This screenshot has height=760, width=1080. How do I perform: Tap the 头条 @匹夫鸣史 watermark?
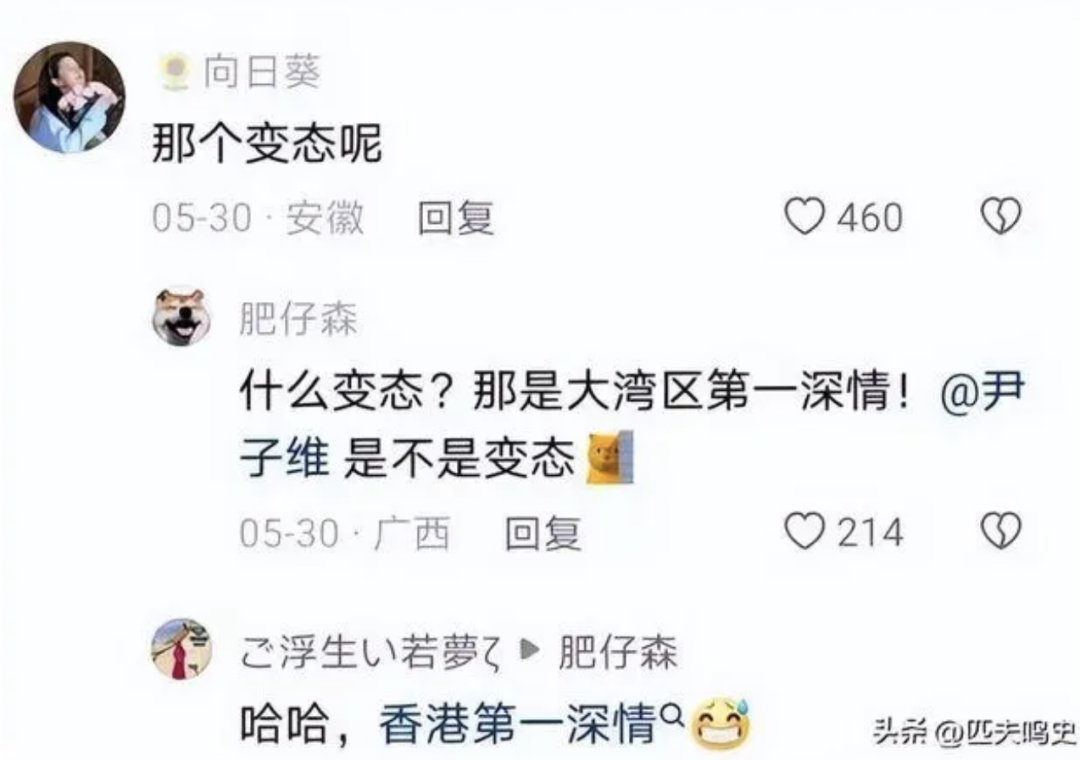[x=973, y=732]
